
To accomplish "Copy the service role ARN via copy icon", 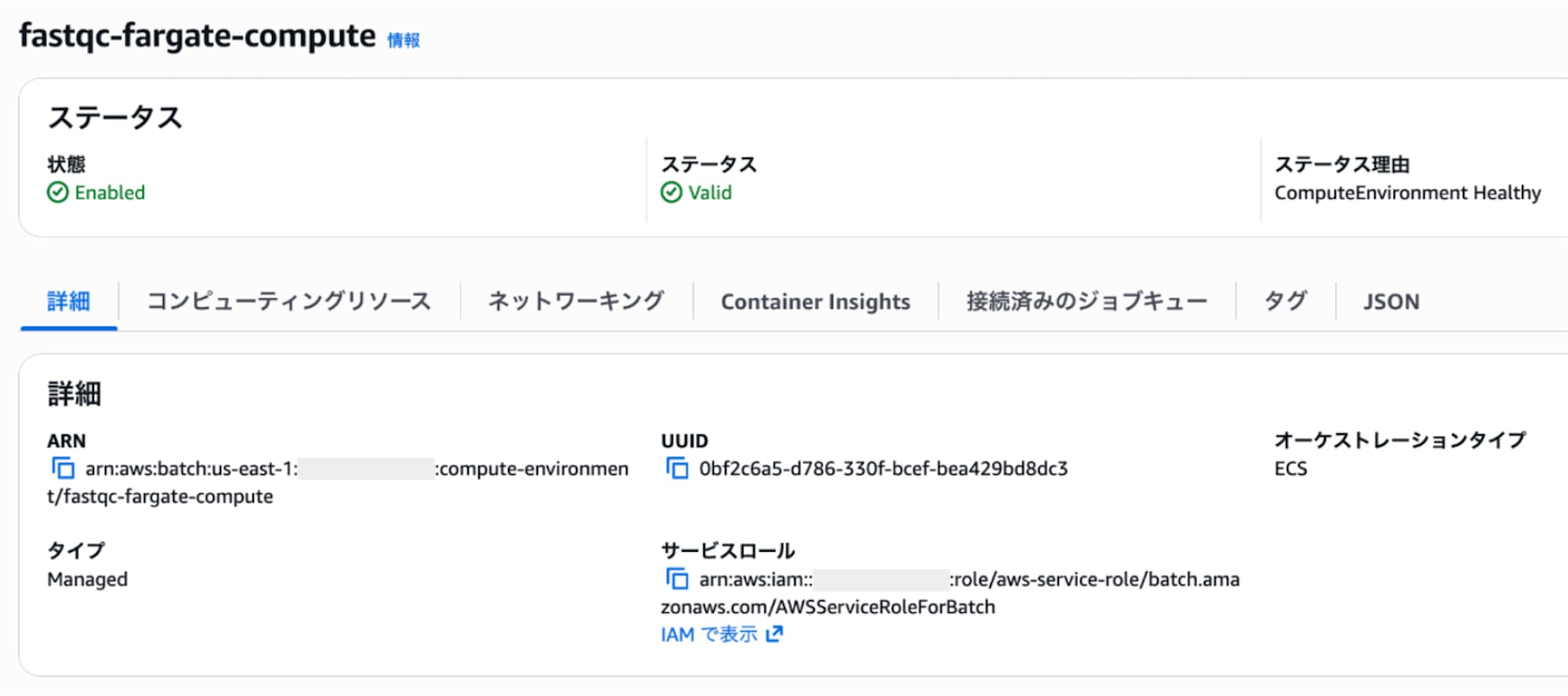I will coord(677,578).
